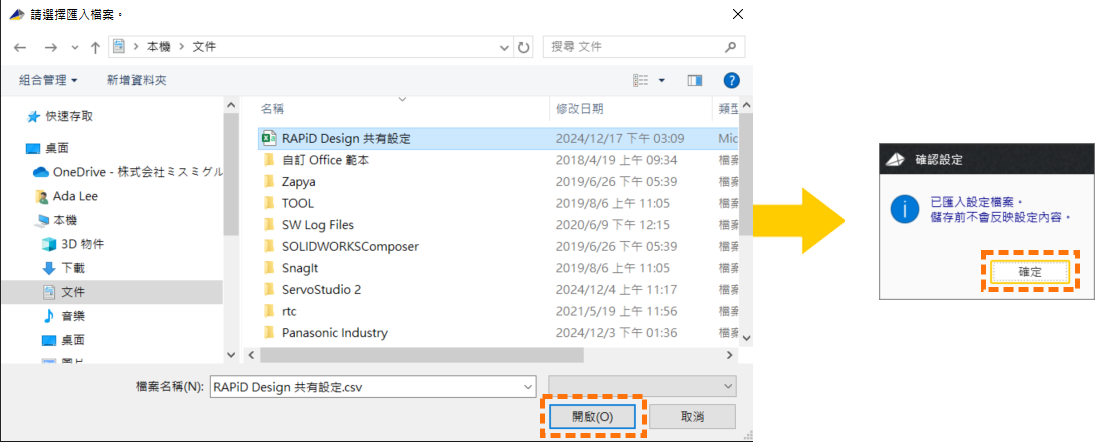Select ServoStudio 2 folder

click(321, 290)
